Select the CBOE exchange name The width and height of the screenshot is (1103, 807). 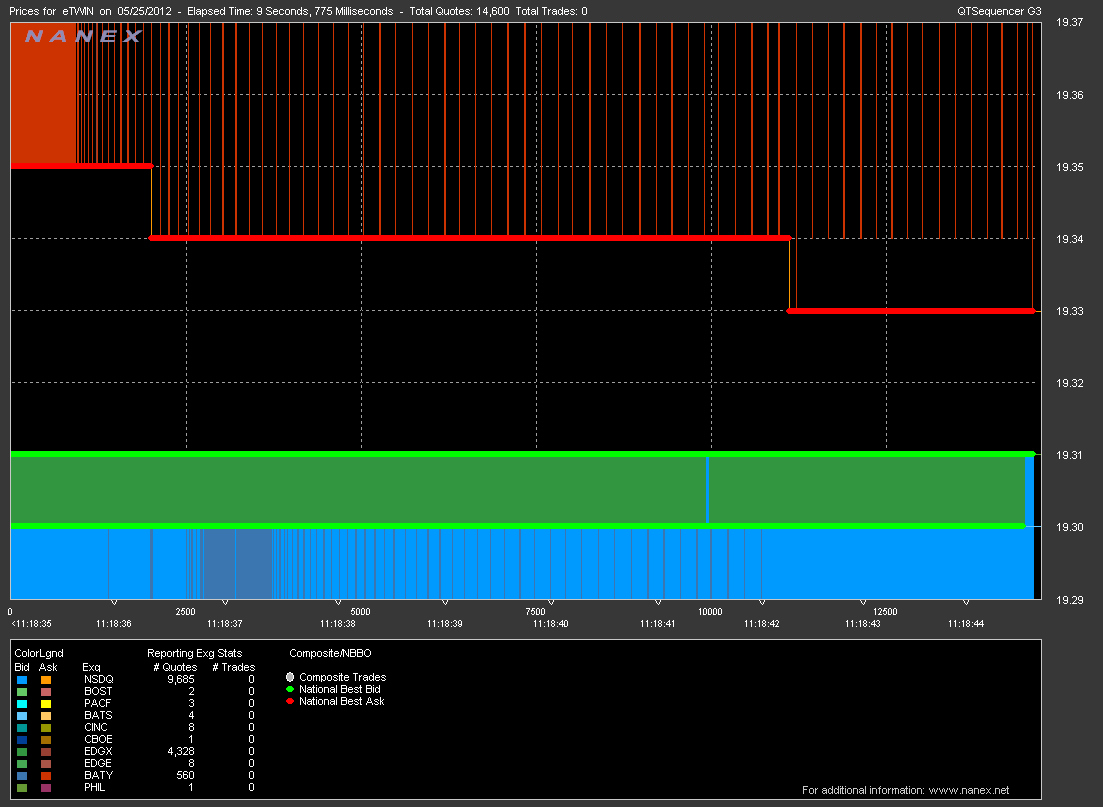point(98,739)
